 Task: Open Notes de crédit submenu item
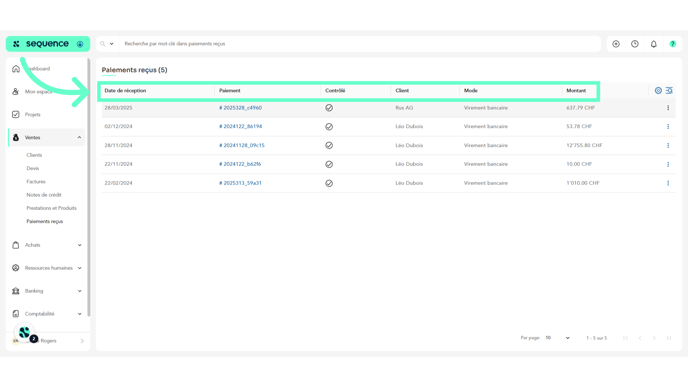tap(44, 195)
